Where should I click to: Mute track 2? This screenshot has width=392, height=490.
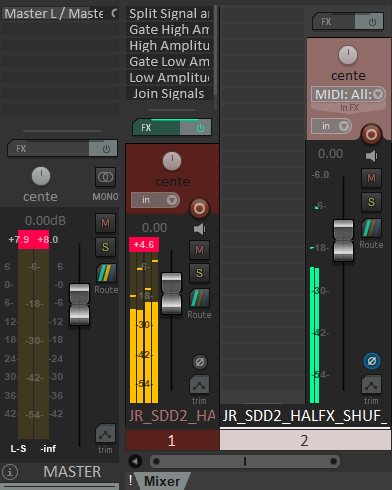[x=371, y=178]
